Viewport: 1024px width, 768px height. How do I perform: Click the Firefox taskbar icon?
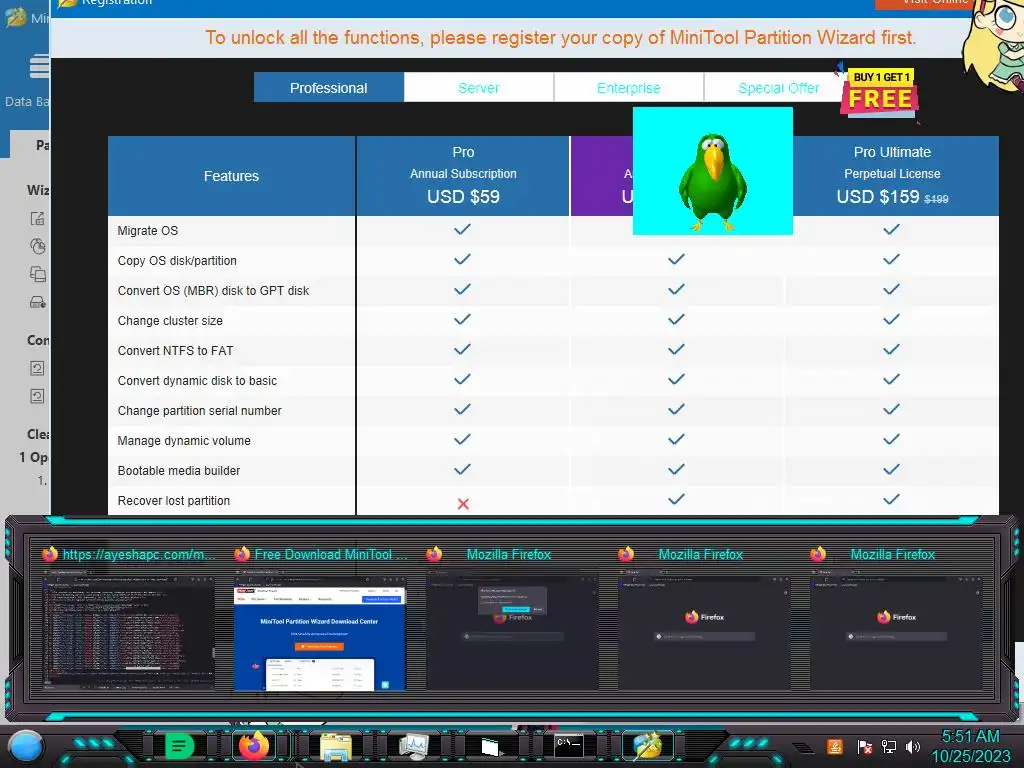254,746
